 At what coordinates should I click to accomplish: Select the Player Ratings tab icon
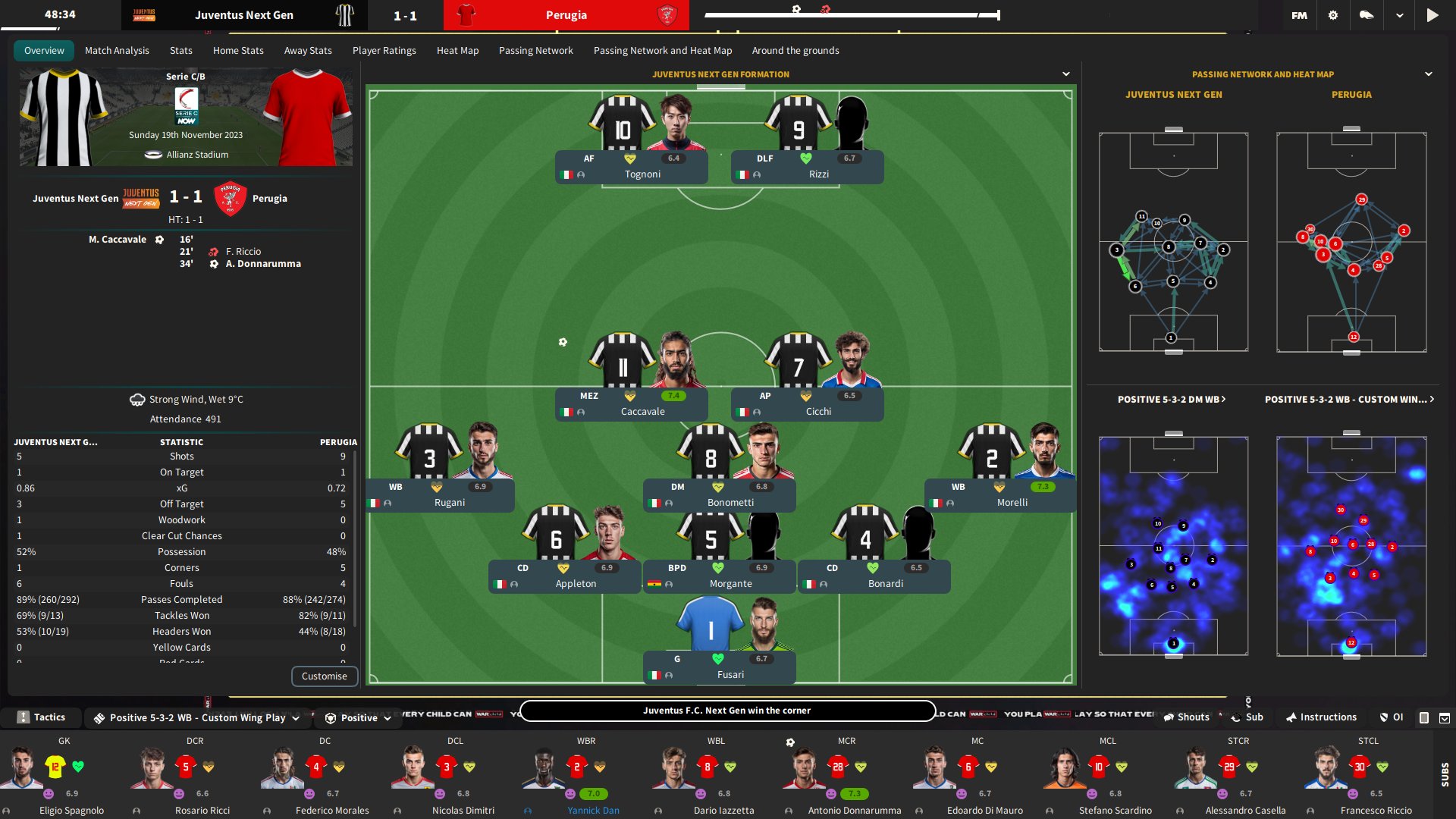click(385, 50)
